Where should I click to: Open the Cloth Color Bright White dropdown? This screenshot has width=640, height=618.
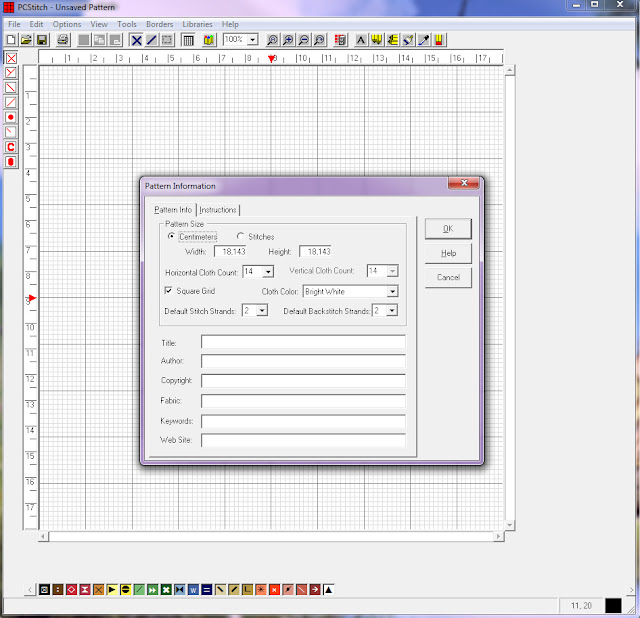click(x=392, y=291)
